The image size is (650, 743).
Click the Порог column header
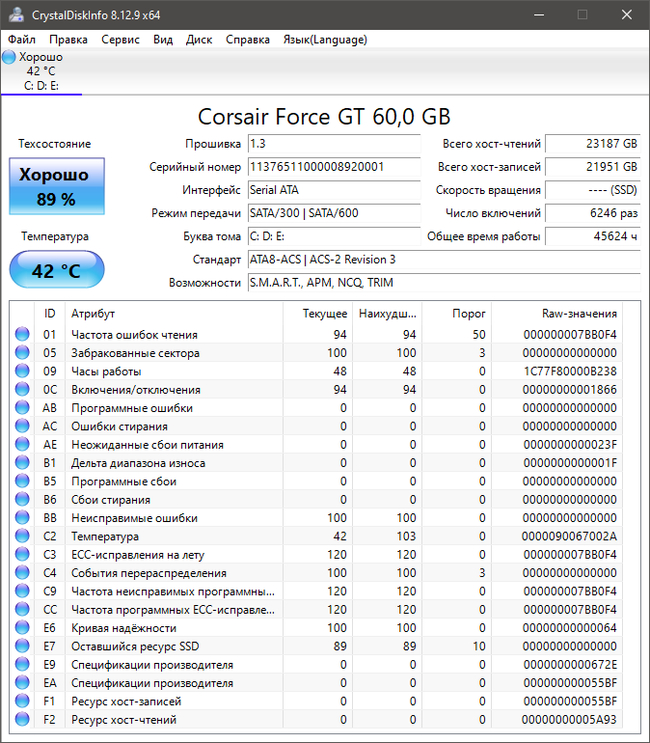[x=457, y=313]
